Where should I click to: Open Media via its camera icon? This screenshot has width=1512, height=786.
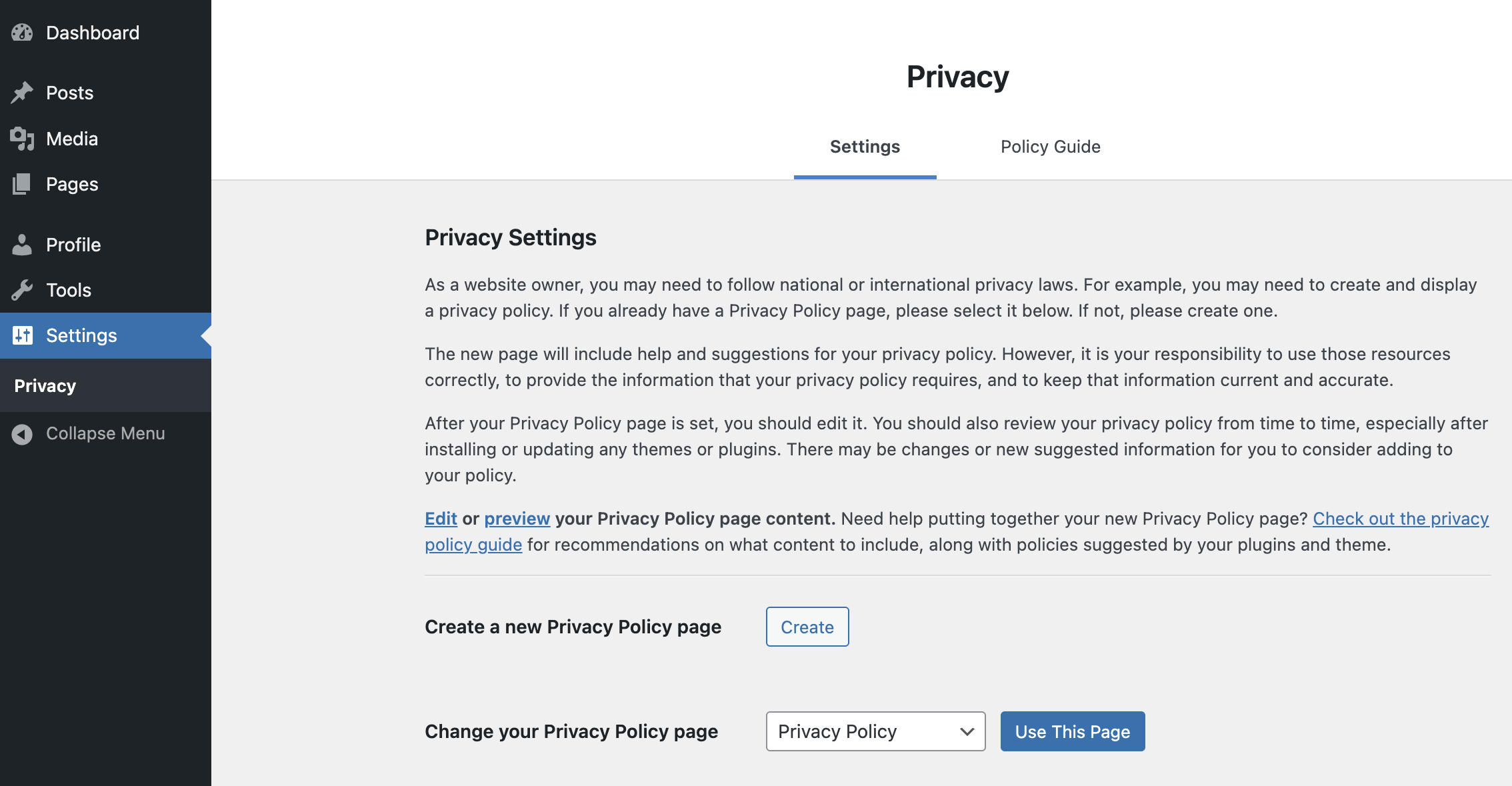[x=23, y=139]
